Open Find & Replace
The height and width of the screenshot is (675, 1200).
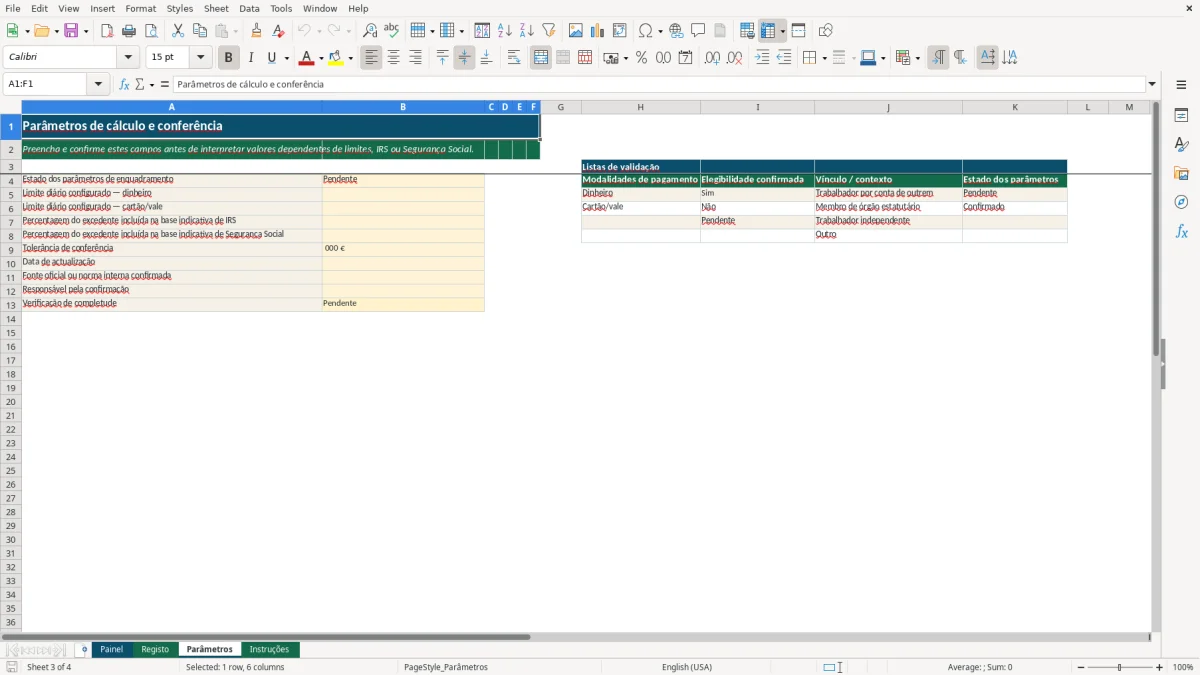coord(370,31)
